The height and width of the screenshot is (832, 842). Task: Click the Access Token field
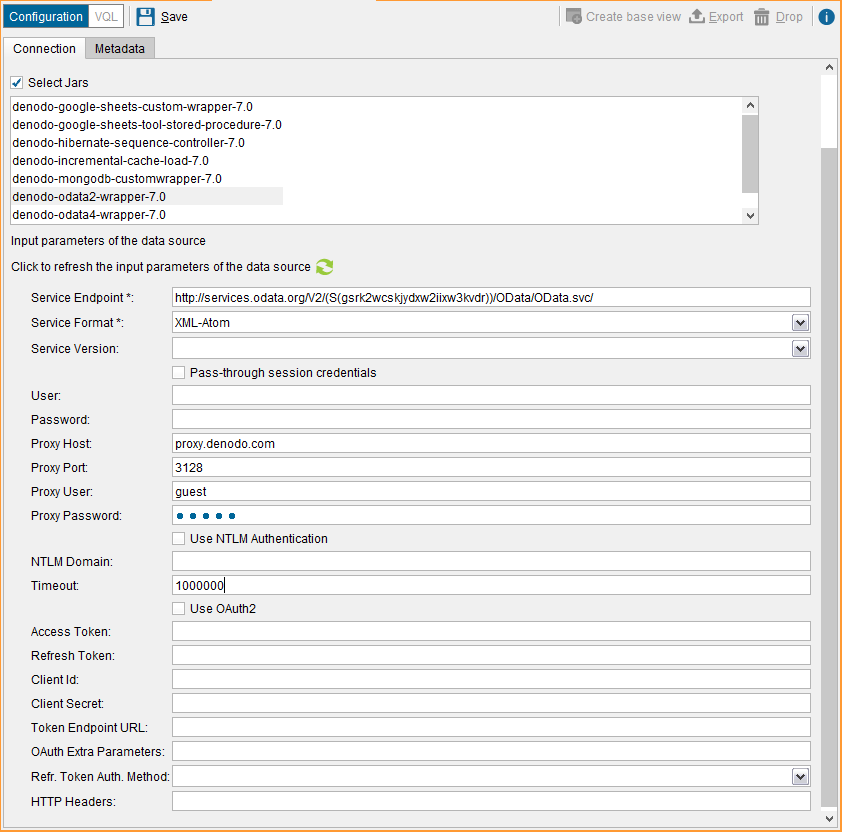point(491,632)
